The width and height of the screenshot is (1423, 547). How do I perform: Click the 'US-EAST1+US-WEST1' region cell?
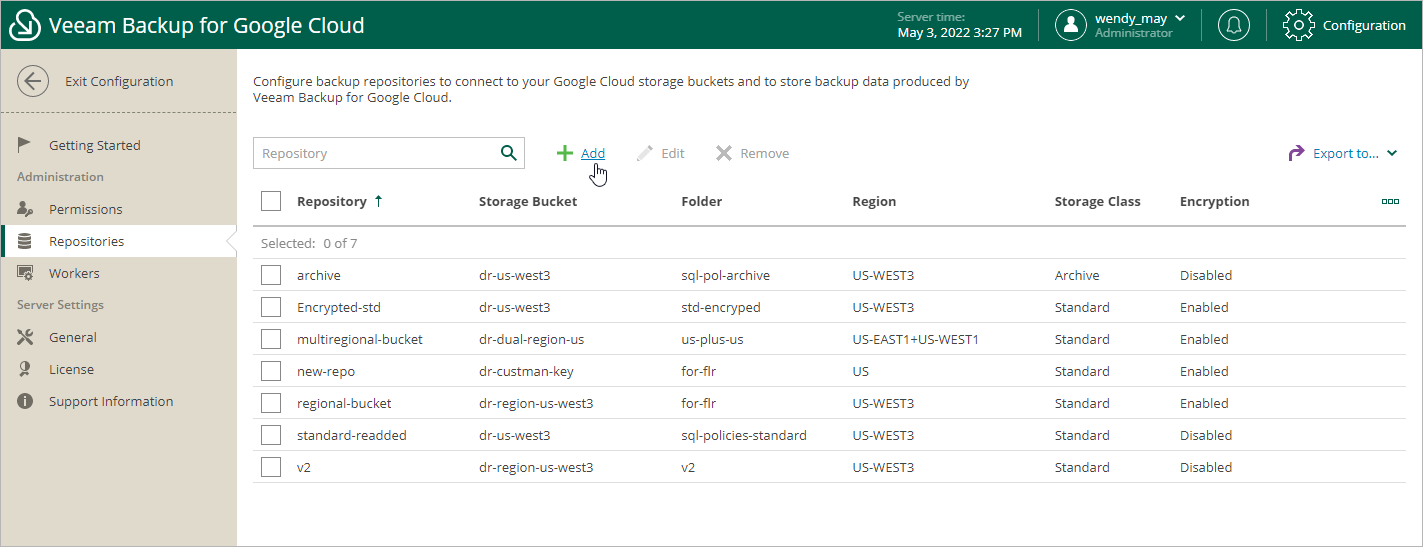click(915, 339)
